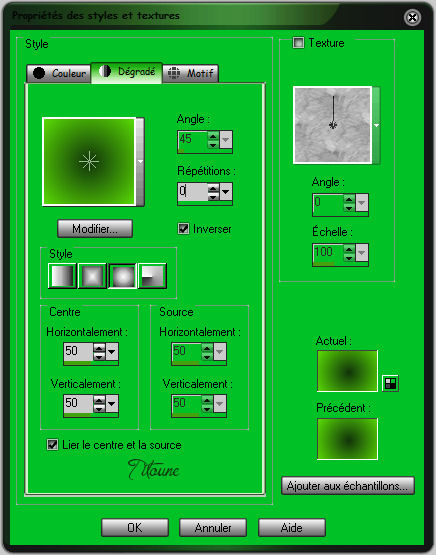
Task: Open the gradient preset dropdown list
Action: [140, 161]
